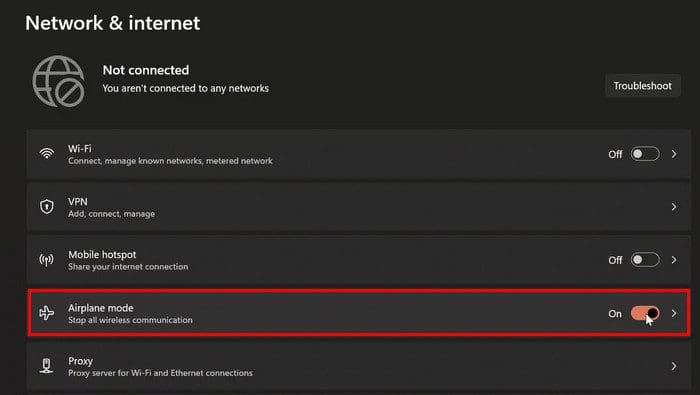Turn on the Wi-Fi toggle
The height and width of the screenshot is (395, 700).
[x=645, y=154]
